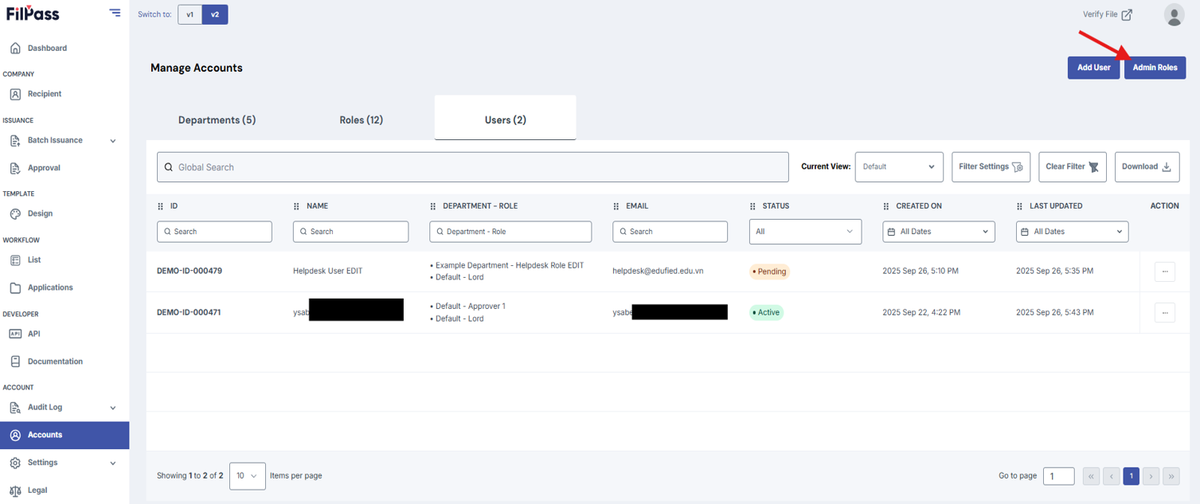Click the Applications folder icon

tap(15, 288)
